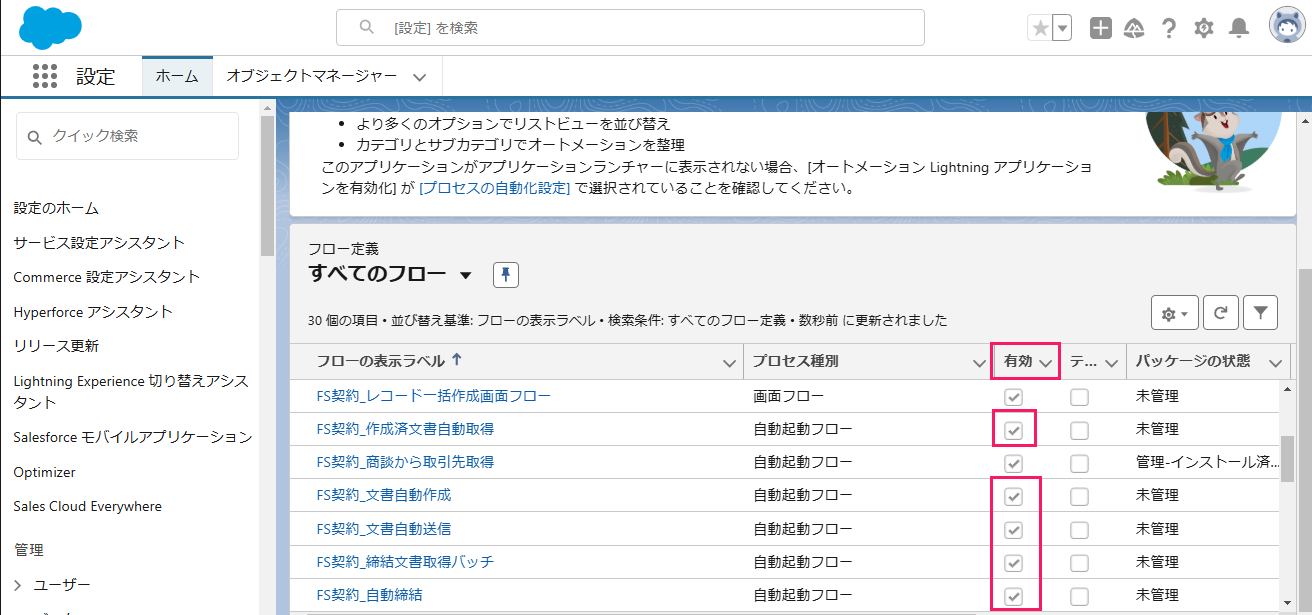Open Hyperforce アシスタント in the sidebar
This screenshot has height=615, width=1312.
[93, 312]
